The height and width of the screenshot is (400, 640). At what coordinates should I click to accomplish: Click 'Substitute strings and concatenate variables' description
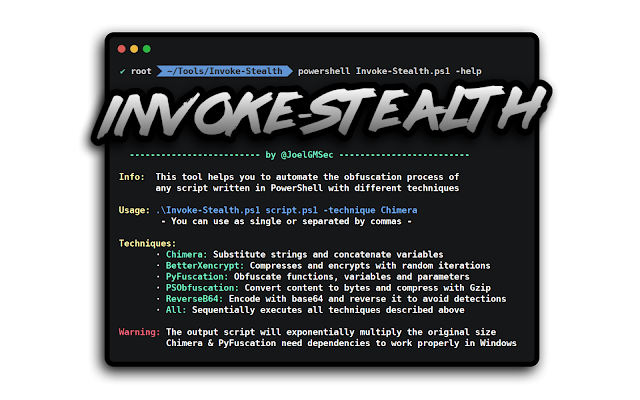point(328,254)
